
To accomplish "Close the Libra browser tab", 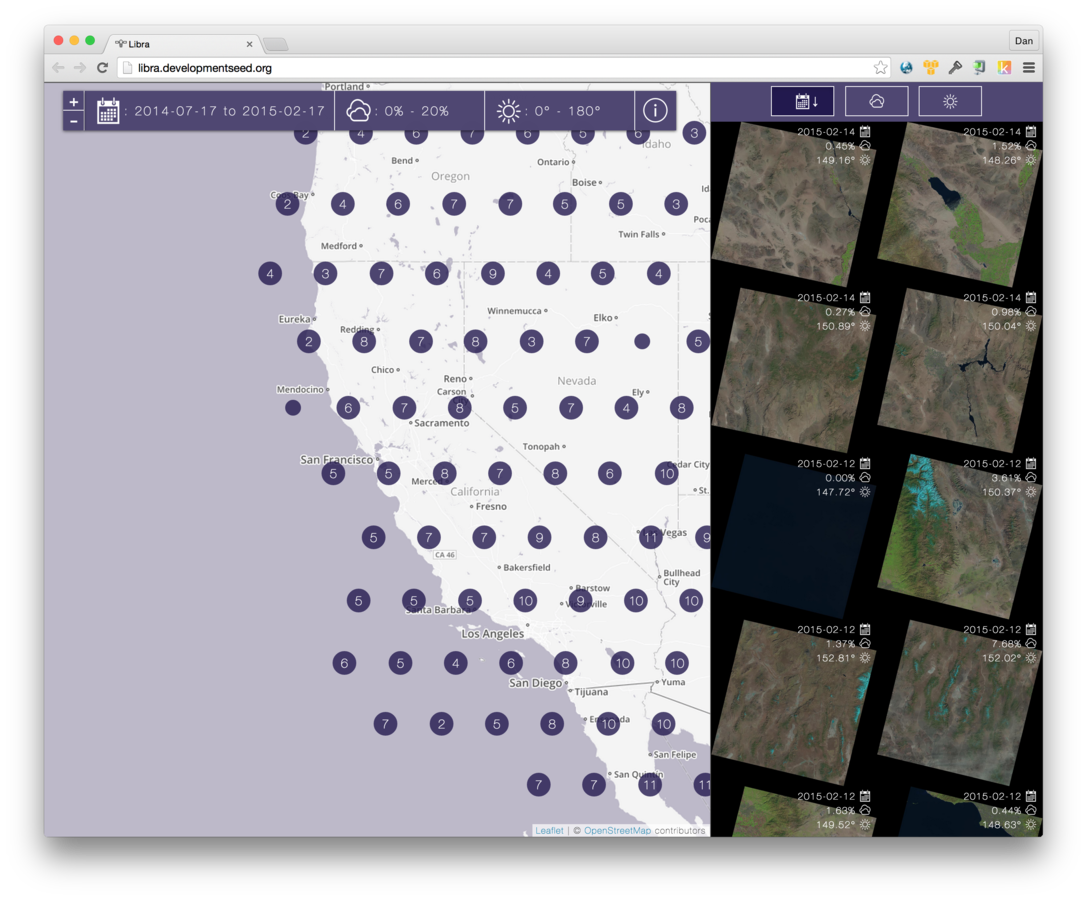I will (250, 44).
